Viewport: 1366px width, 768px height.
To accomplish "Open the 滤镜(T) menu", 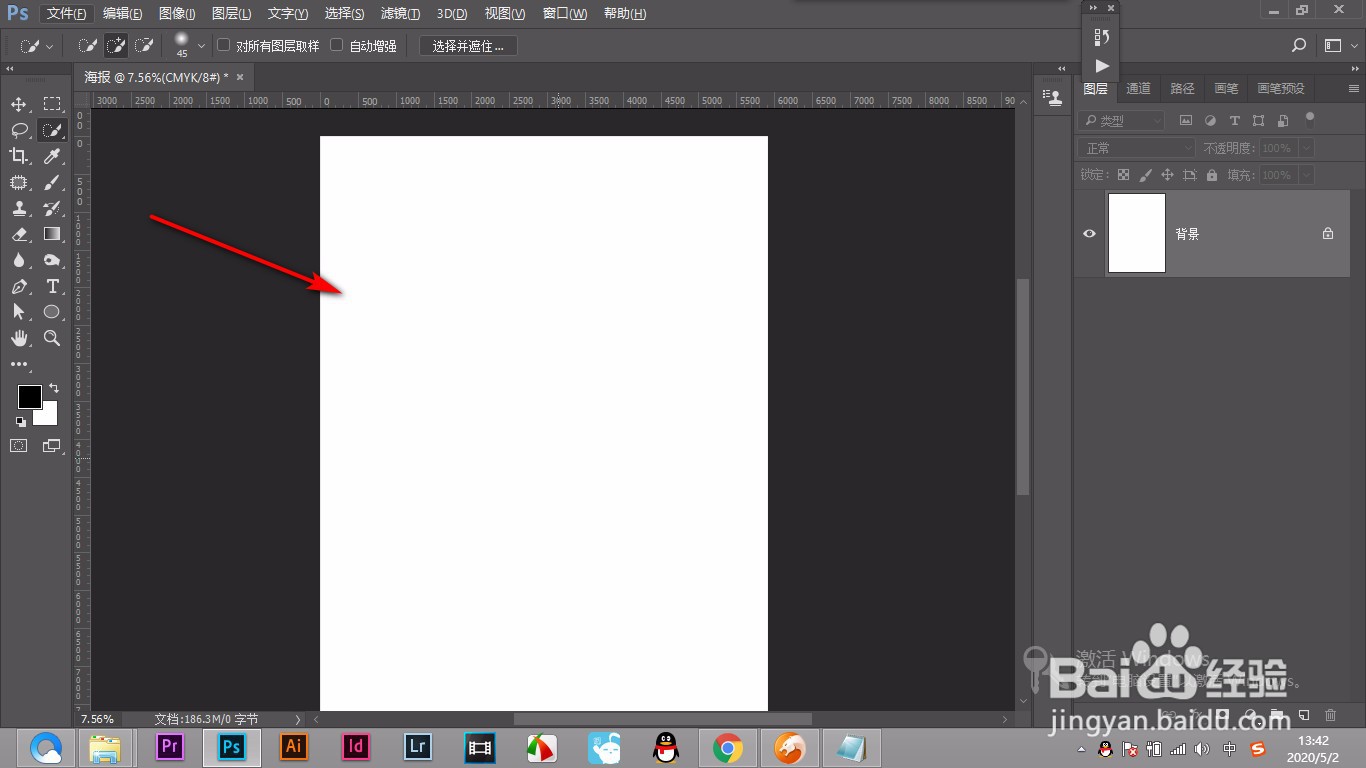I will coord(400,14).
